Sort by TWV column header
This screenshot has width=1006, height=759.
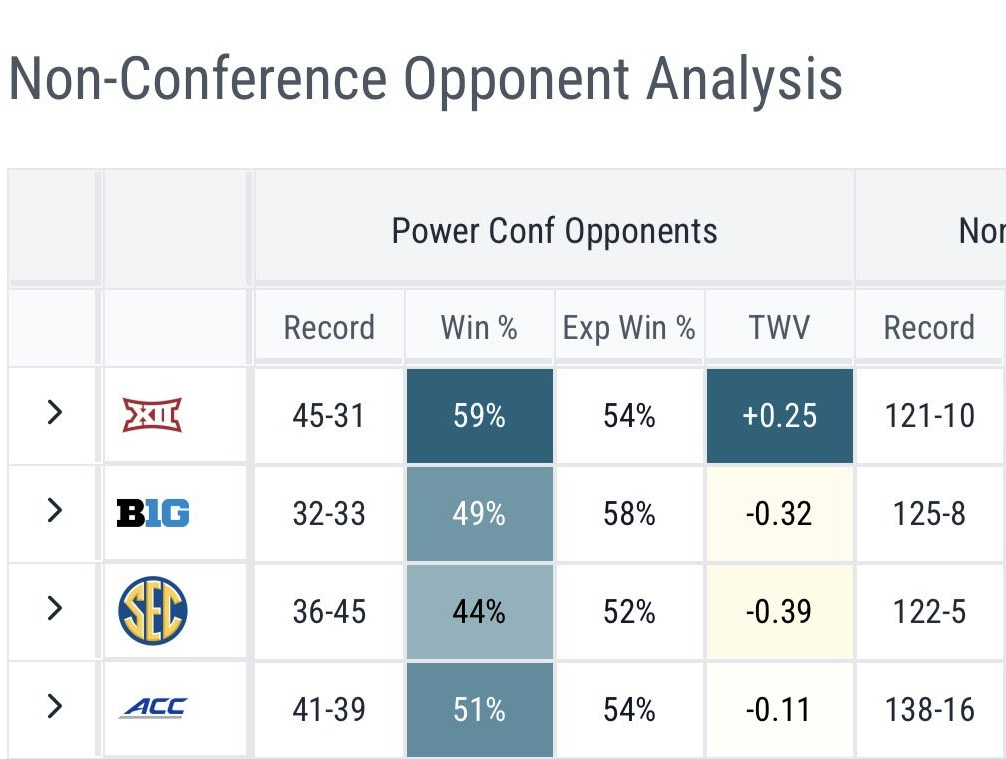(x=779, y=328)
